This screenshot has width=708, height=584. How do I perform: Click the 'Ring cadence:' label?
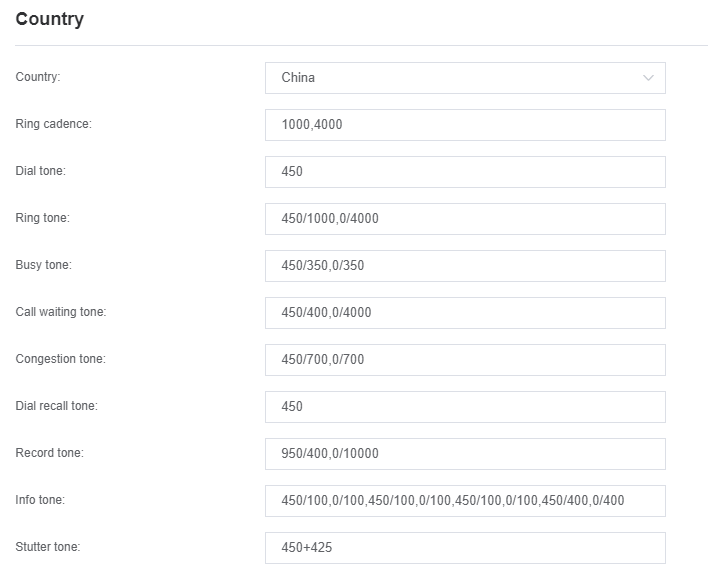(53, 124)
